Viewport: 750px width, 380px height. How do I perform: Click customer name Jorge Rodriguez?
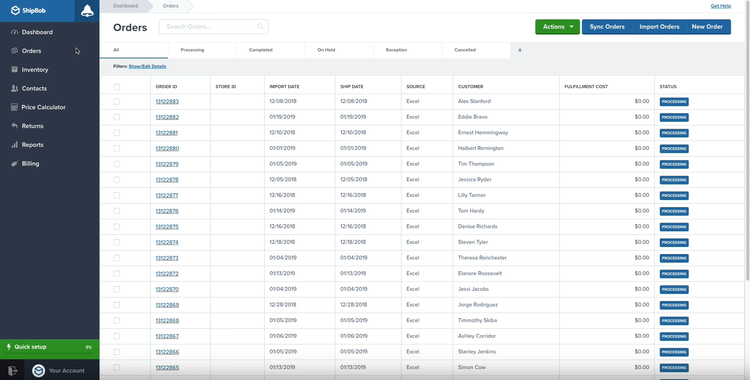477,305
